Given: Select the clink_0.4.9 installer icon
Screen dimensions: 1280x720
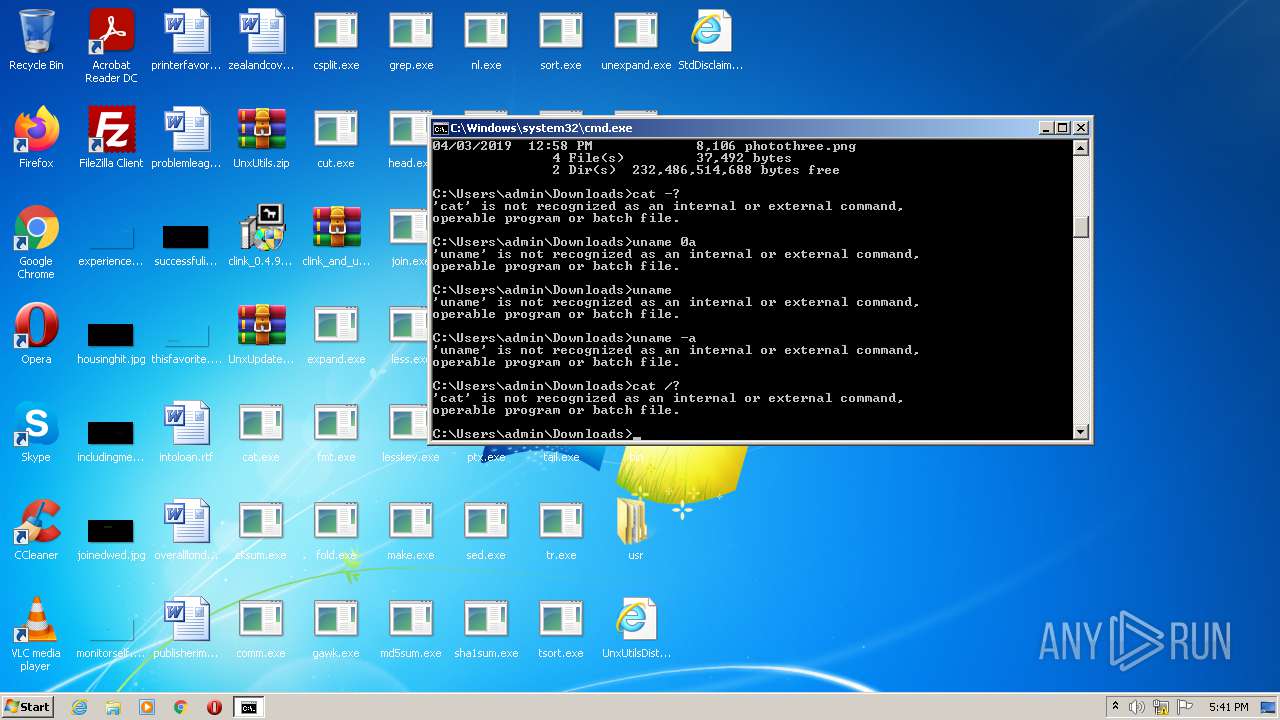Looking at the screenshot, I should 261,236.
